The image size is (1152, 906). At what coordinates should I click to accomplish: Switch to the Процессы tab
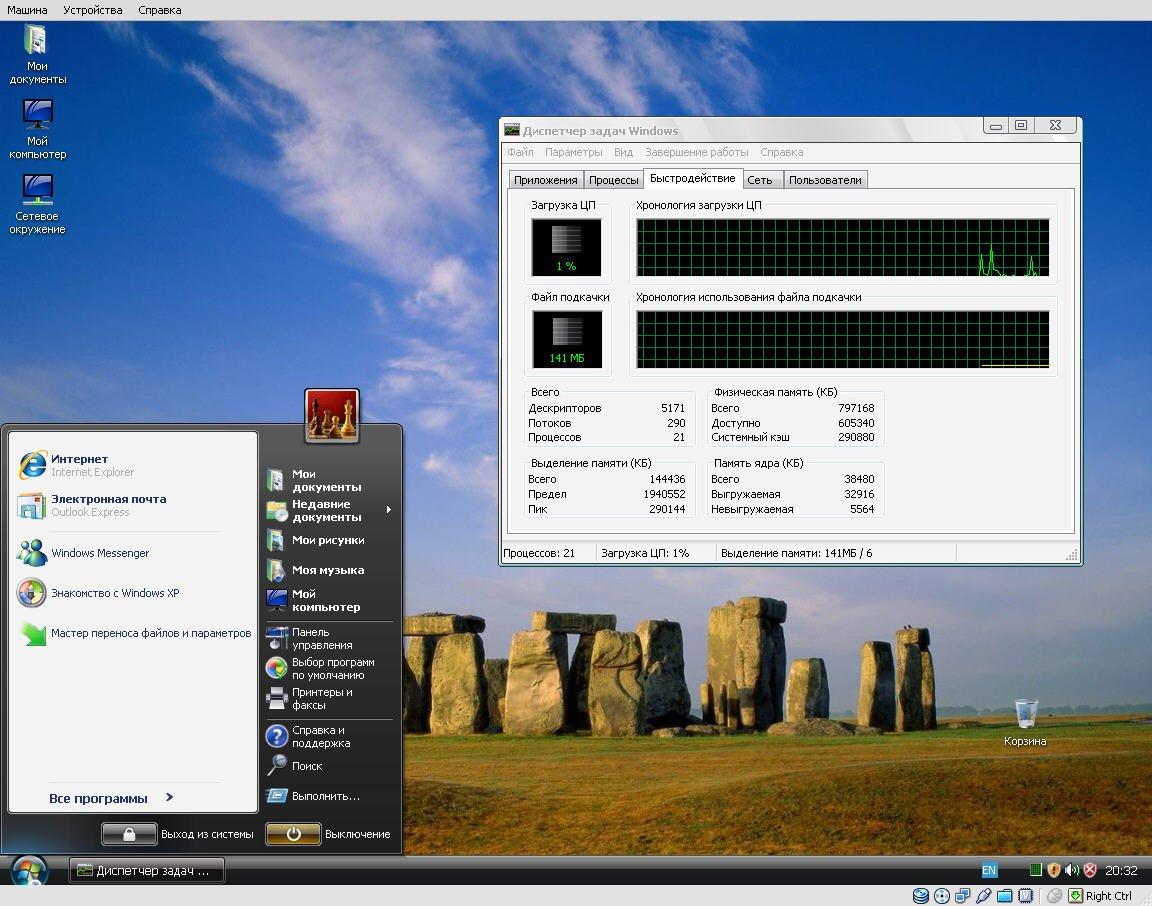coord(613,180)
